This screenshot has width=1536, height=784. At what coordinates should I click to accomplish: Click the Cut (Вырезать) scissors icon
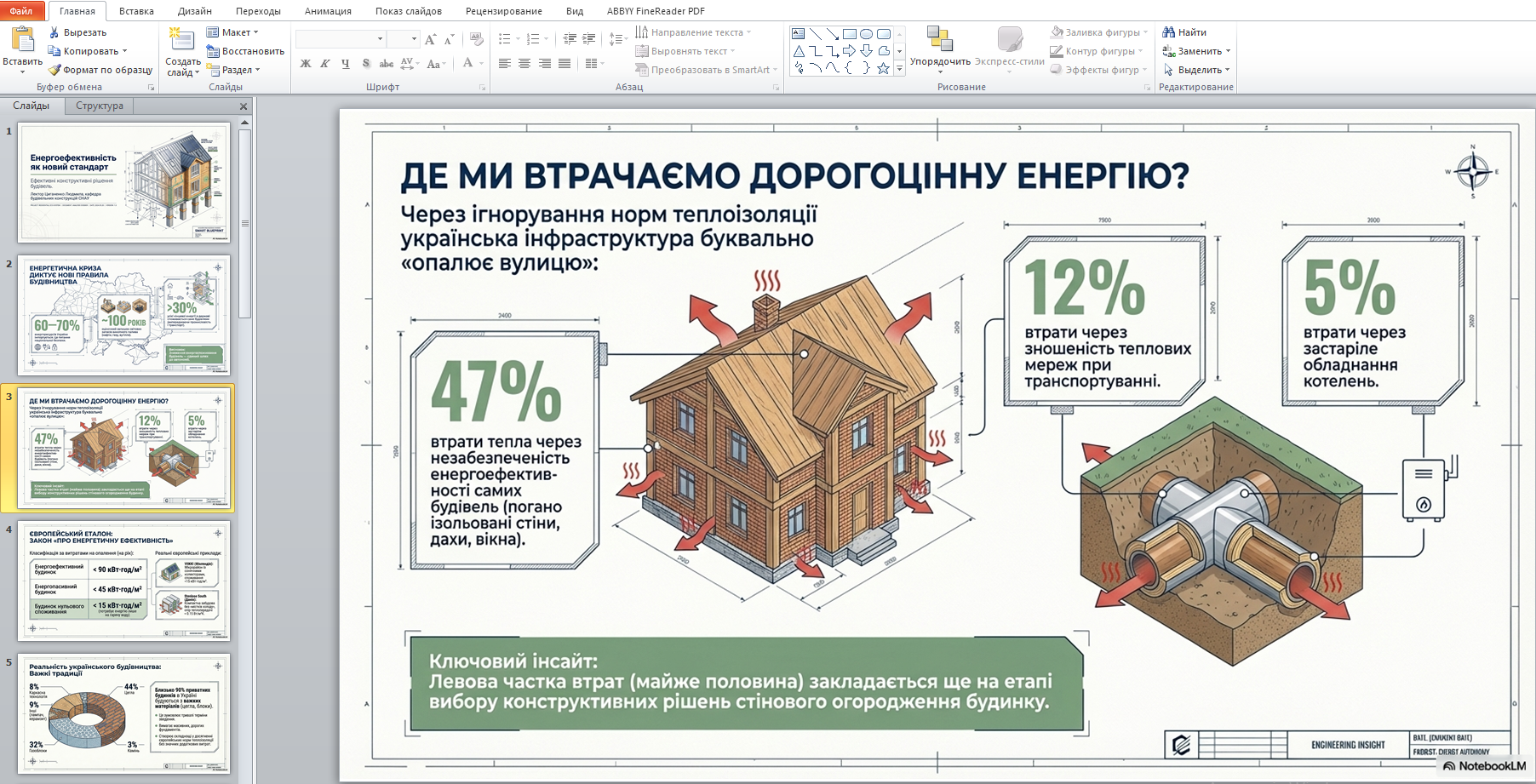[x=54, y=32]
